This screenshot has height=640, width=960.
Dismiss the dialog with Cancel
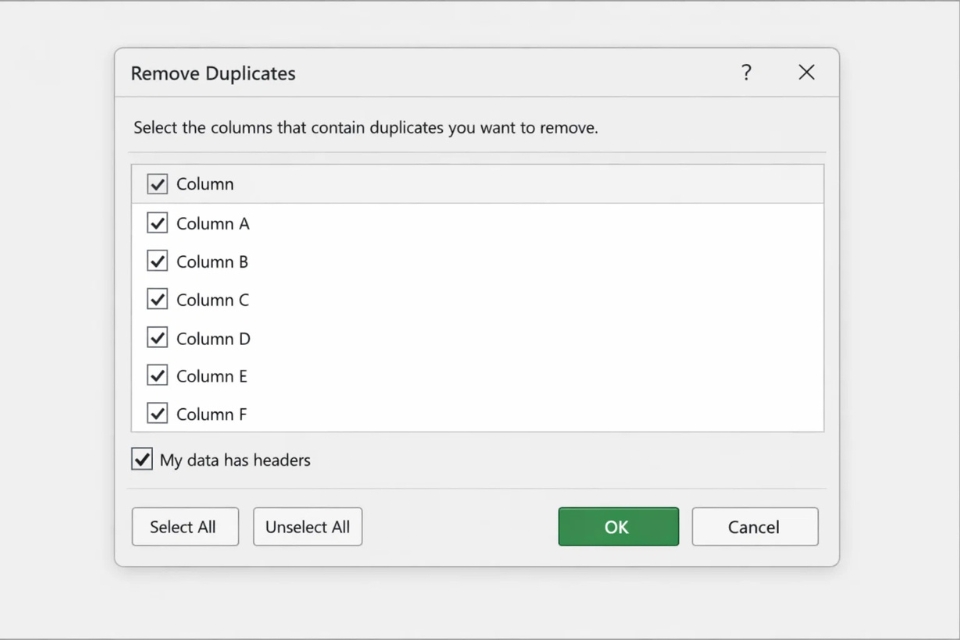(x=755, y=526)
